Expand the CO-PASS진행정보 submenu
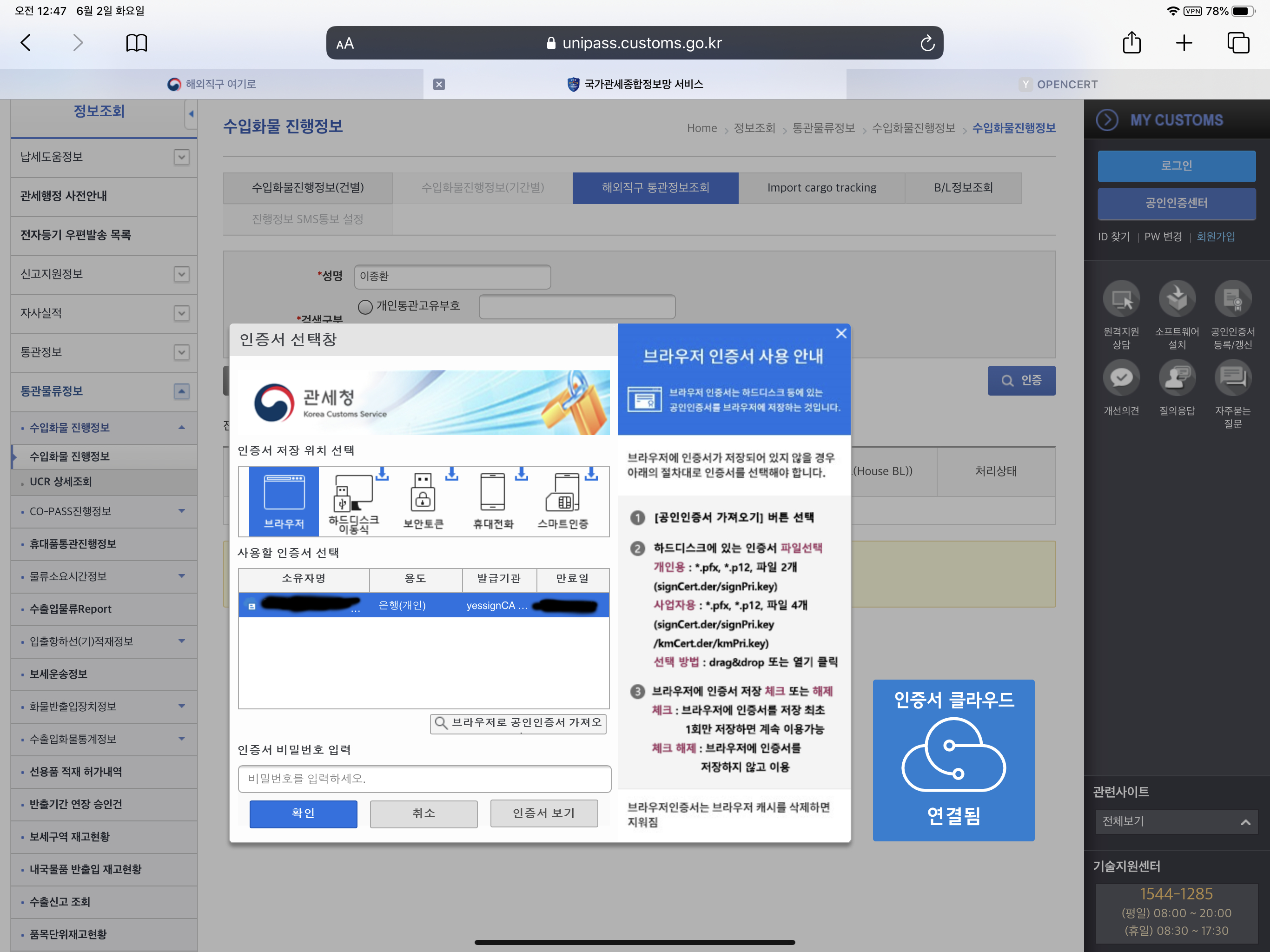The width and height of the screenshot is (1270, 952). click(181, 511)
